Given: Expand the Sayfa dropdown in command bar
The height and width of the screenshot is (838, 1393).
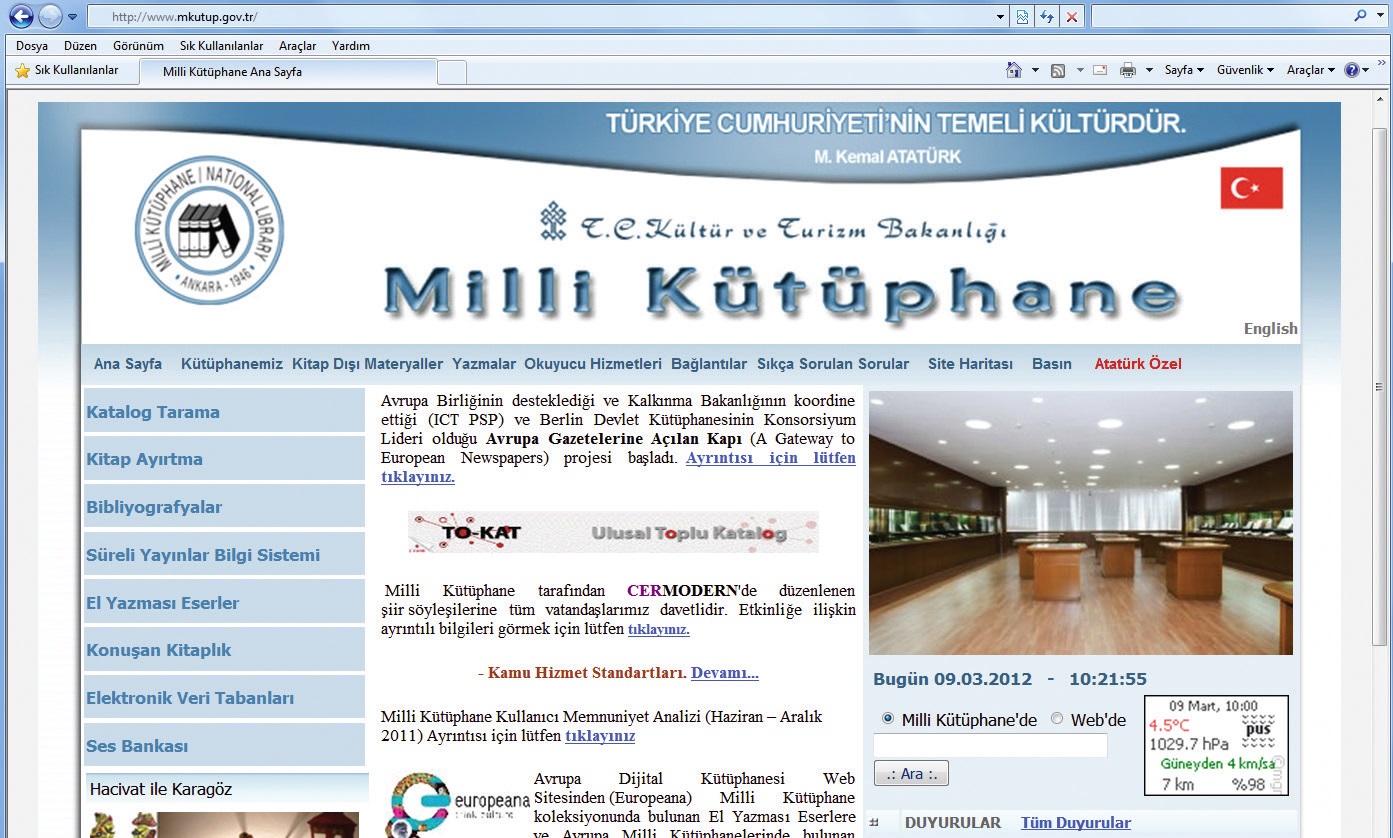Looking at the screenshot, I should click(1184, 70).
